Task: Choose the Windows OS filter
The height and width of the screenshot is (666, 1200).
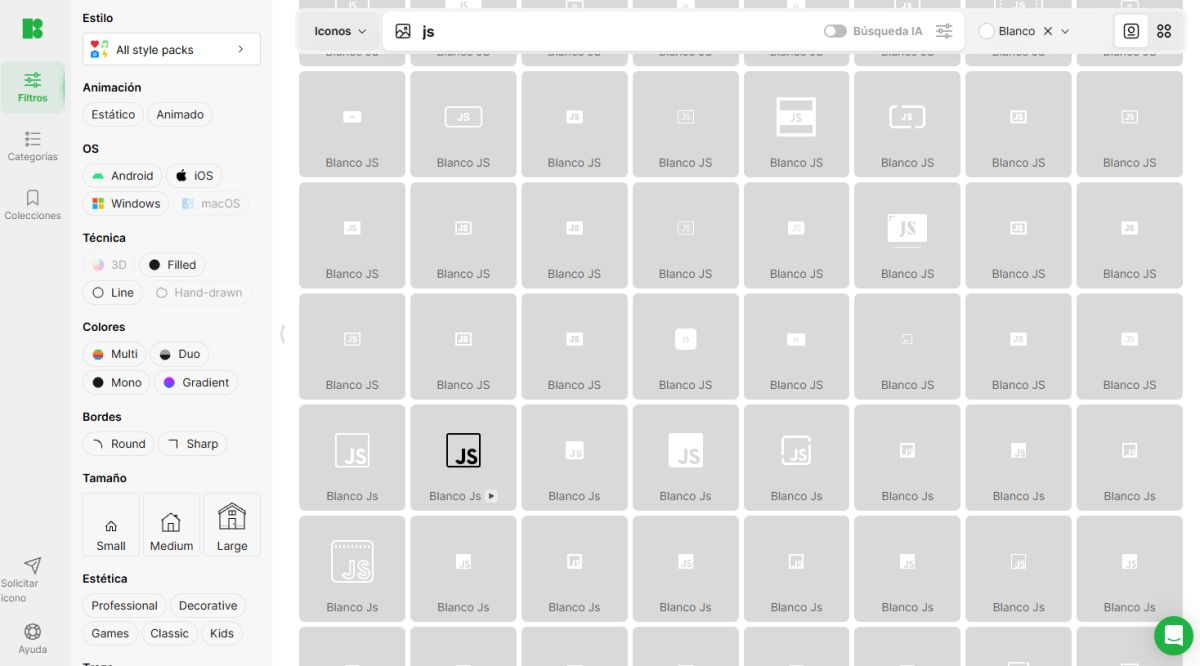Action: coord(126,204)
